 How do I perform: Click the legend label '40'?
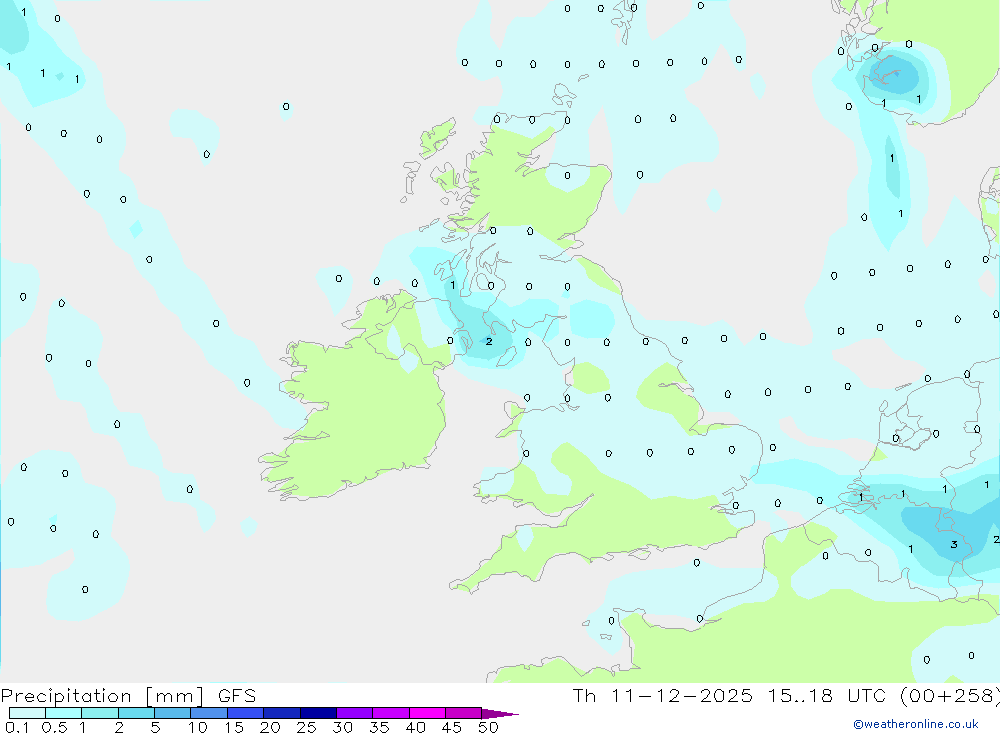[415, 727]
